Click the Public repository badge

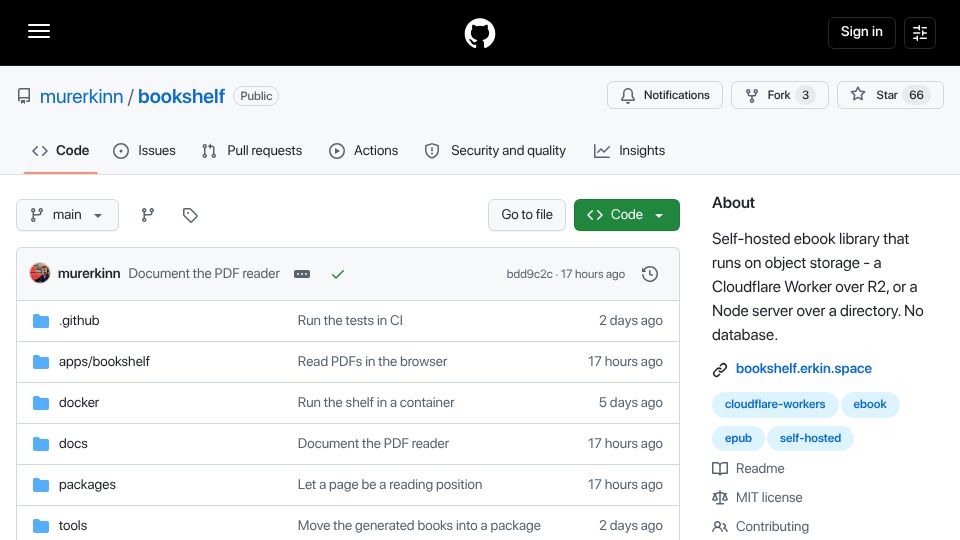click(x=256, y=96)
